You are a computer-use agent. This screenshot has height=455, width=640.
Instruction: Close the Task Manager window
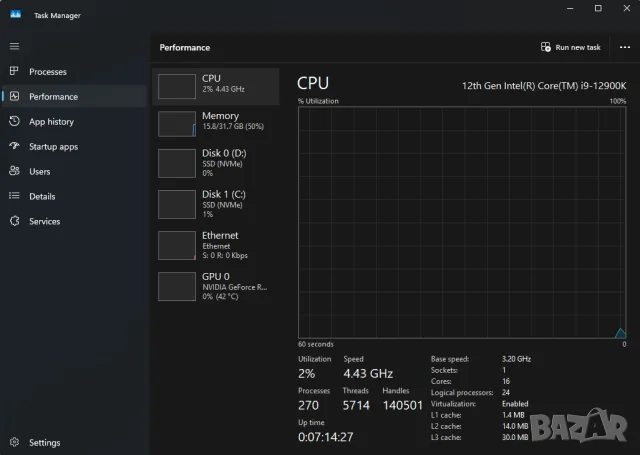(627, 8)
